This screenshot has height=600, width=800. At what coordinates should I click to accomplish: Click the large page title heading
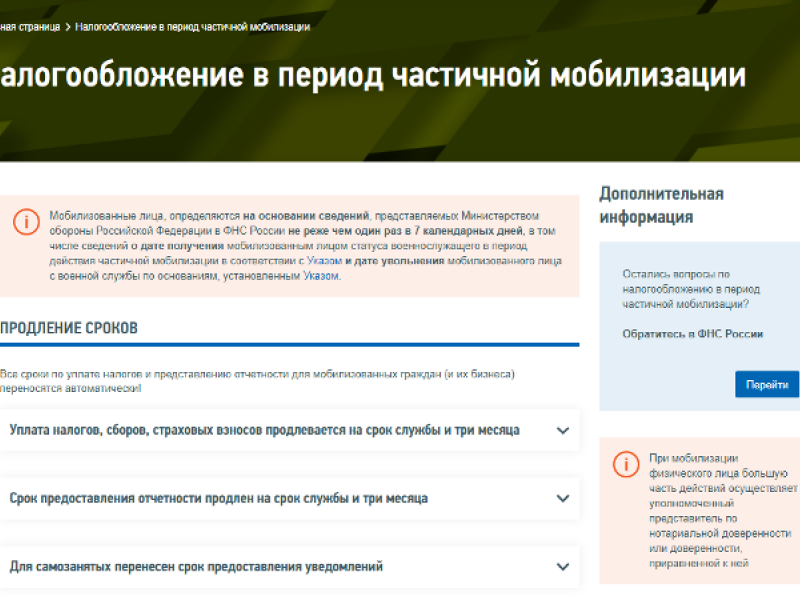click(x=373, y=77)
